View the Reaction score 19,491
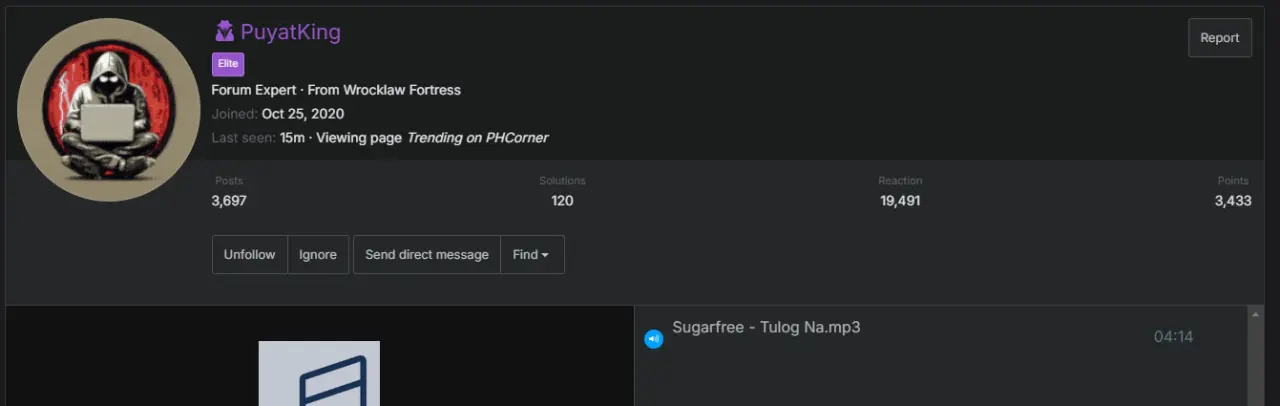 [x=900, y=201]
